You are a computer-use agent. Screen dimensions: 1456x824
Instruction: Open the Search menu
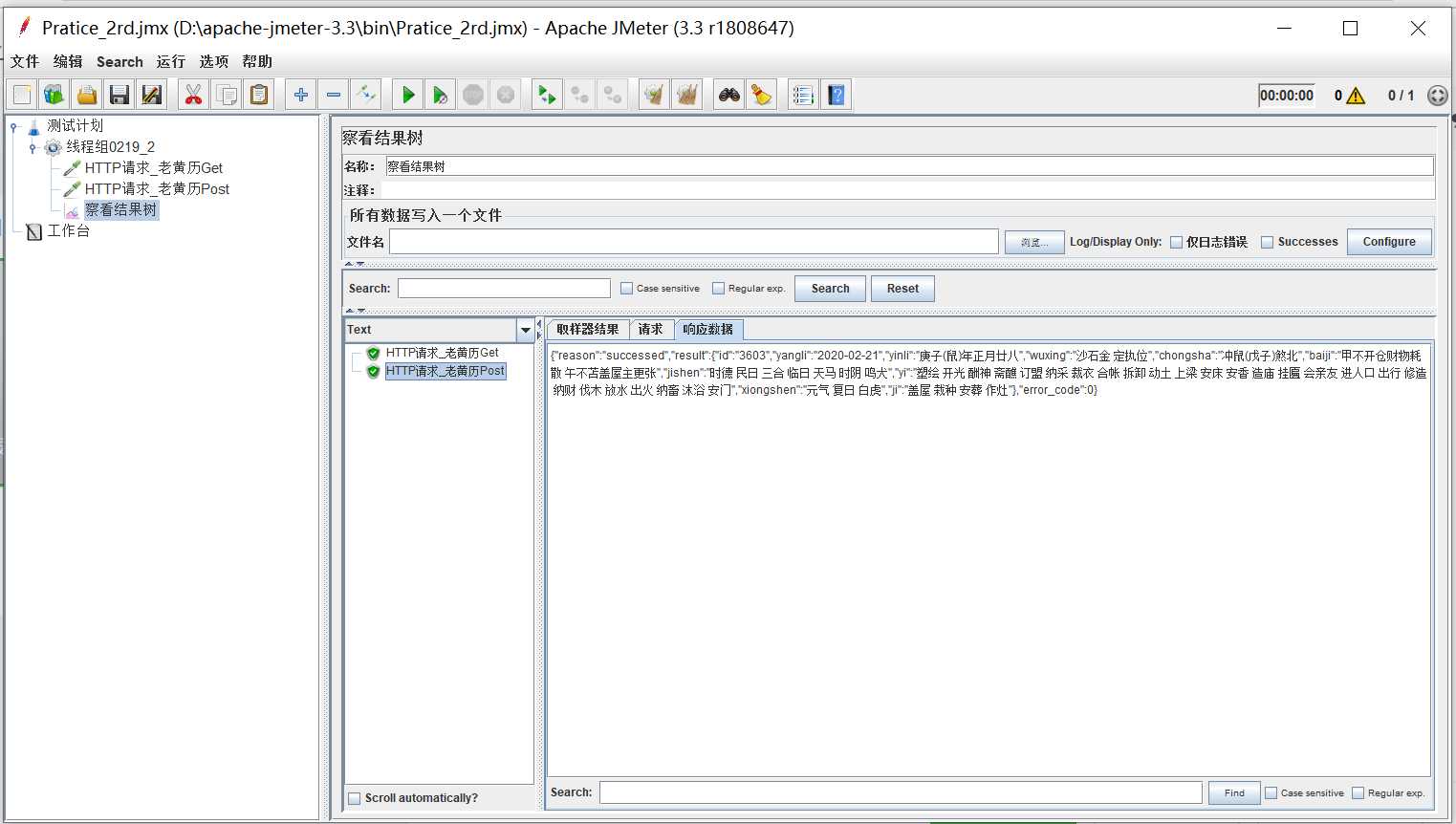(120, 61)
